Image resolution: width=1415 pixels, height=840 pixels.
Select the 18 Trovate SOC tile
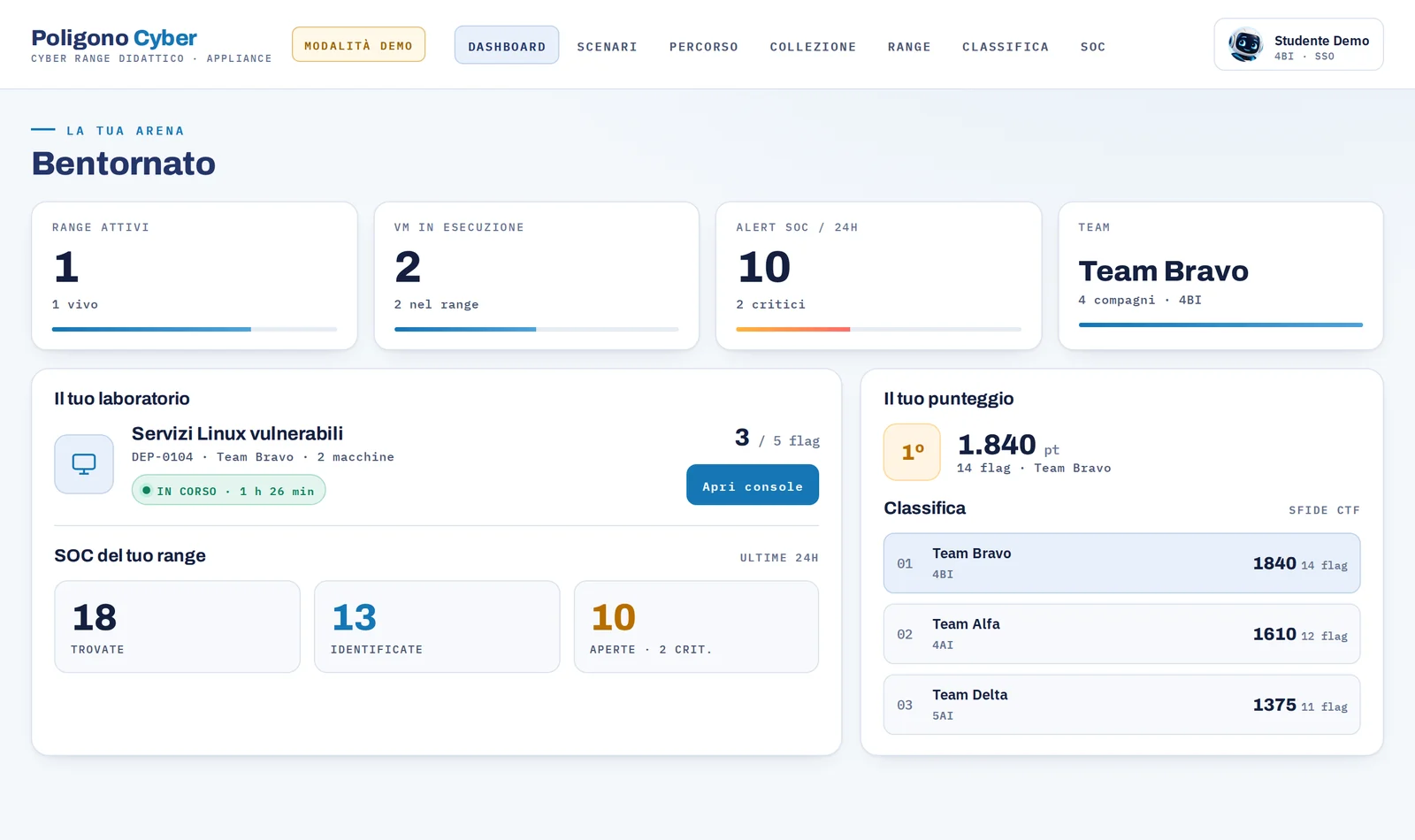(x=177, y=627)
